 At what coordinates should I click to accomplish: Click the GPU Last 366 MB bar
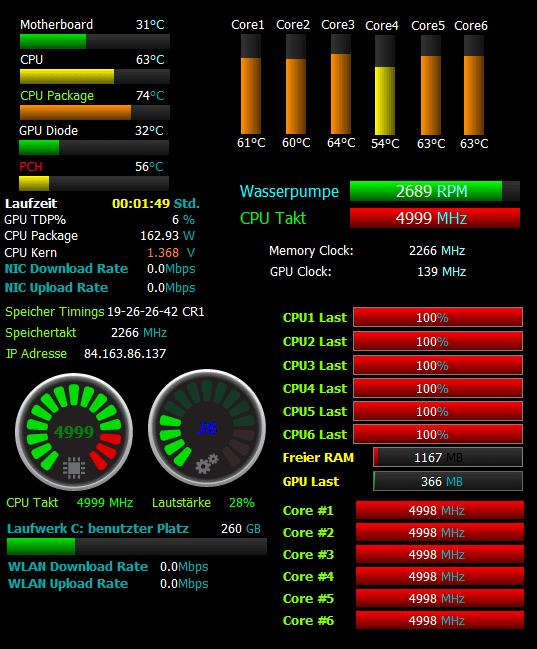448,481
